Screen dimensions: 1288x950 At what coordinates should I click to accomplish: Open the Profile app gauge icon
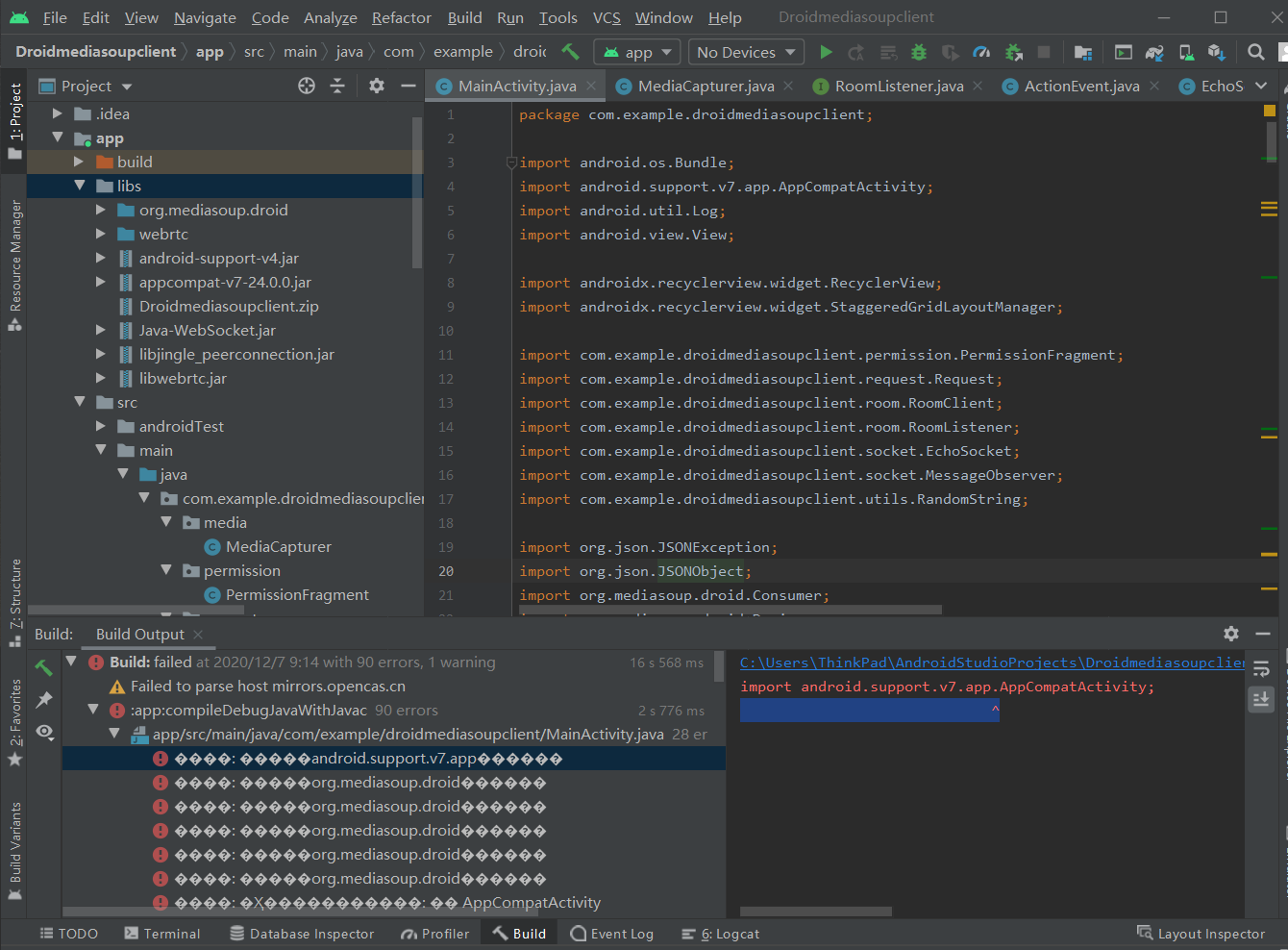click(x=981, y=52)
